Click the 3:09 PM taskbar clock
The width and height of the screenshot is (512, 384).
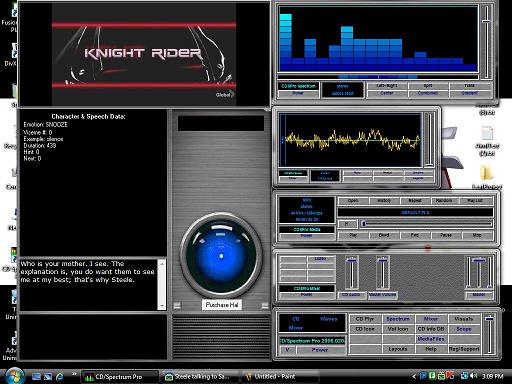[x=492, y=376]
